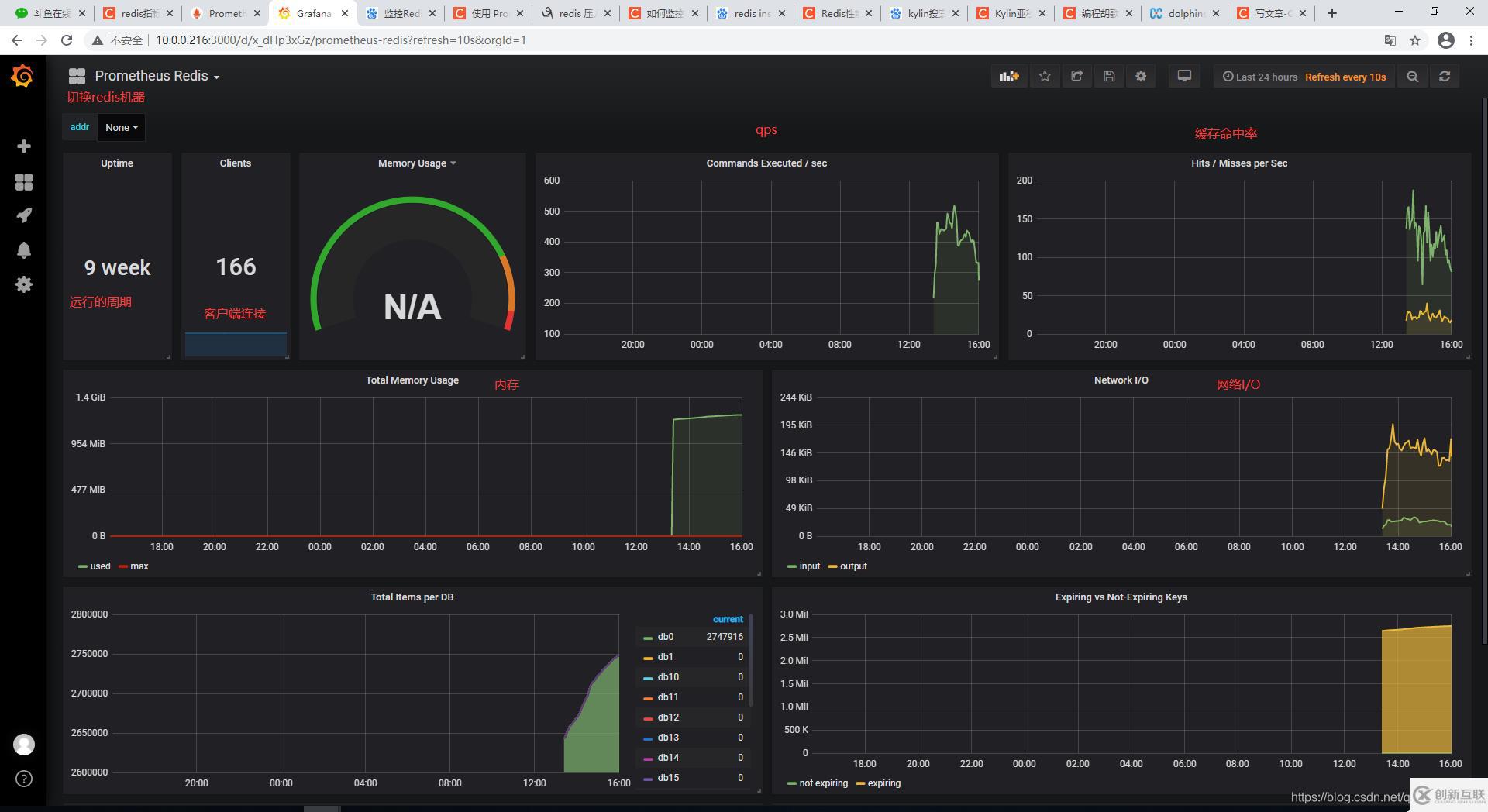Screen dimensions: 1488x812
Task: Save the dashboard with disk icon
Action: [1109, 76]
